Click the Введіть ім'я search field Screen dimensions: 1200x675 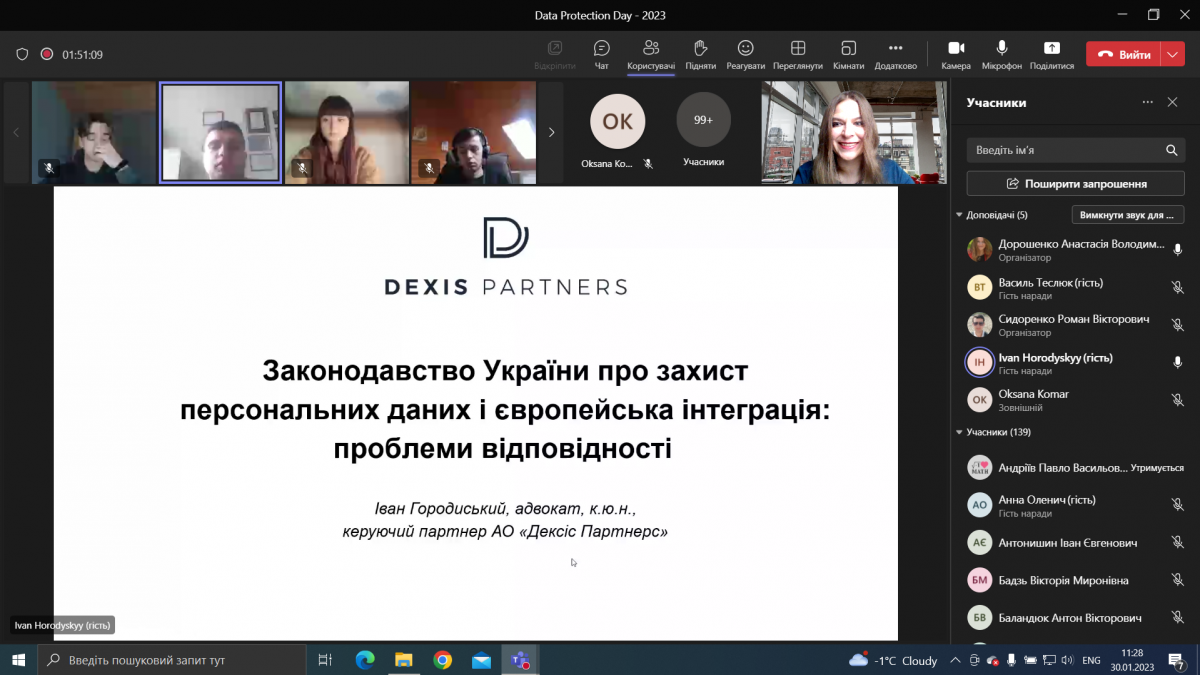[1063, 150]
